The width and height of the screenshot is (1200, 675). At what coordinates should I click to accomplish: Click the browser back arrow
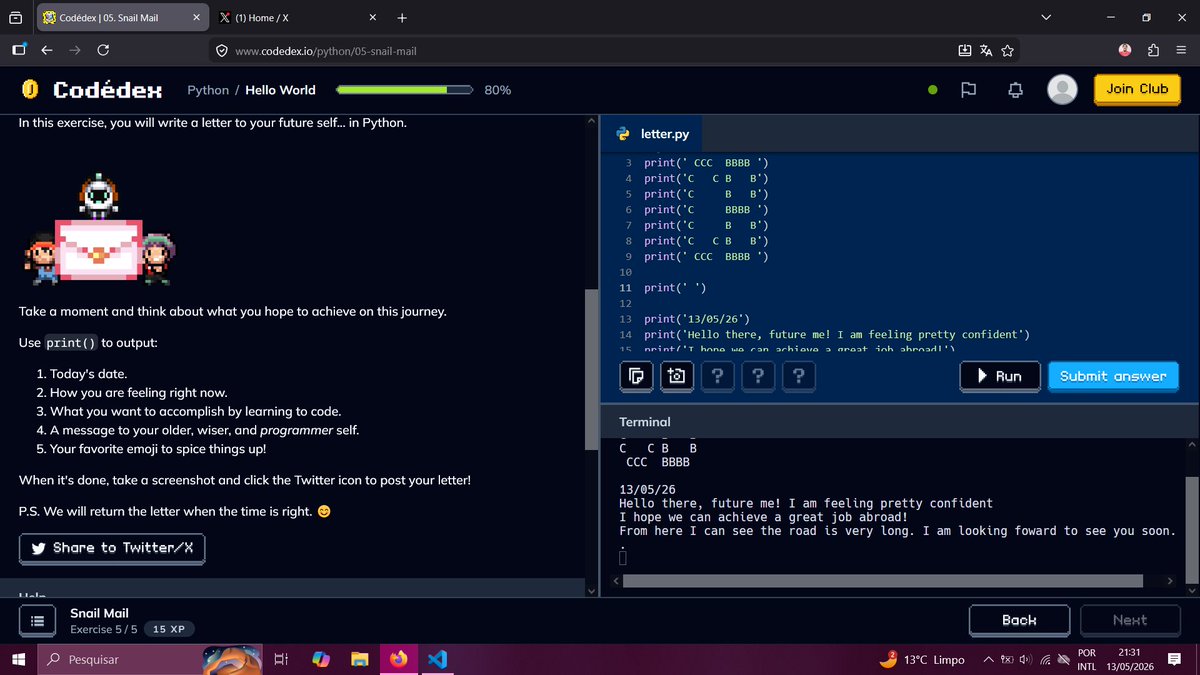tap(47, 49)
